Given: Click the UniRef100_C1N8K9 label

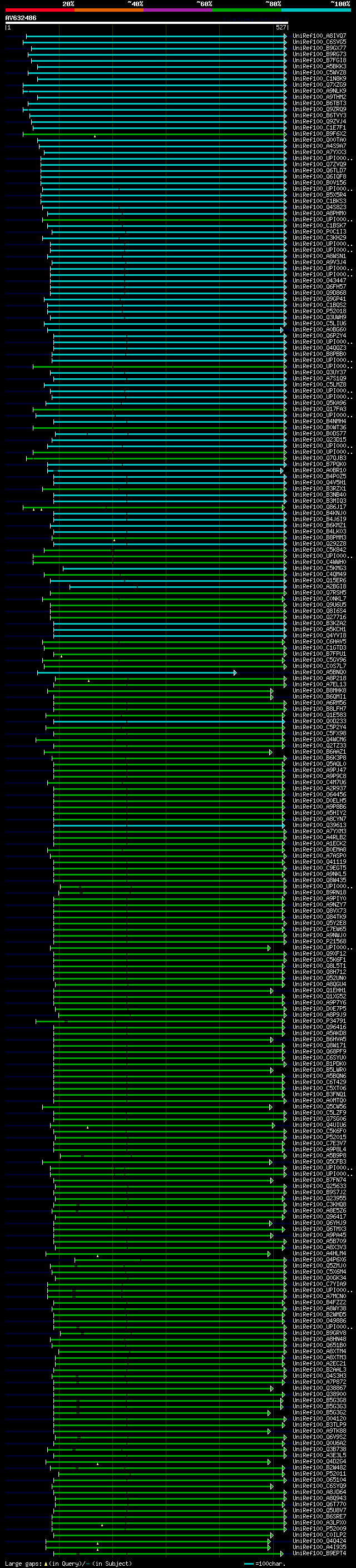Looking at the screenshot, I should (319, 78).
